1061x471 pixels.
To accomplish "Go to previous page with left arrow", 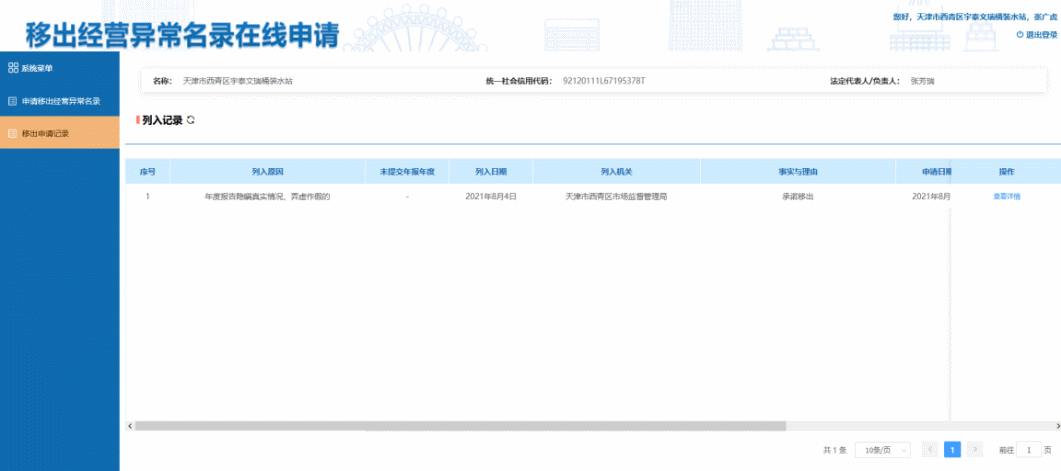I will tap(930, 450).
